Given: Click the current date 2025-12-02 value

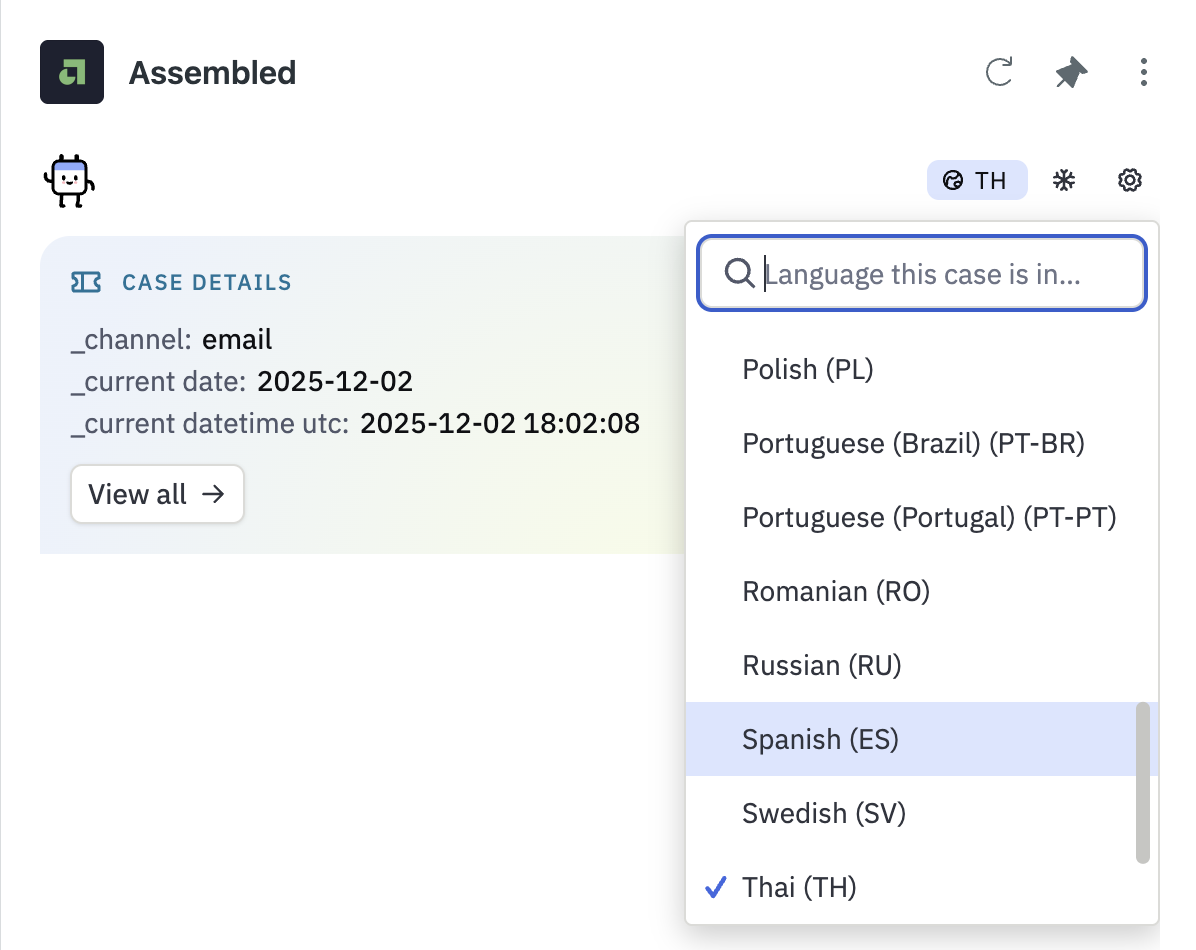Looking at the screenshot, I should 335,382.
